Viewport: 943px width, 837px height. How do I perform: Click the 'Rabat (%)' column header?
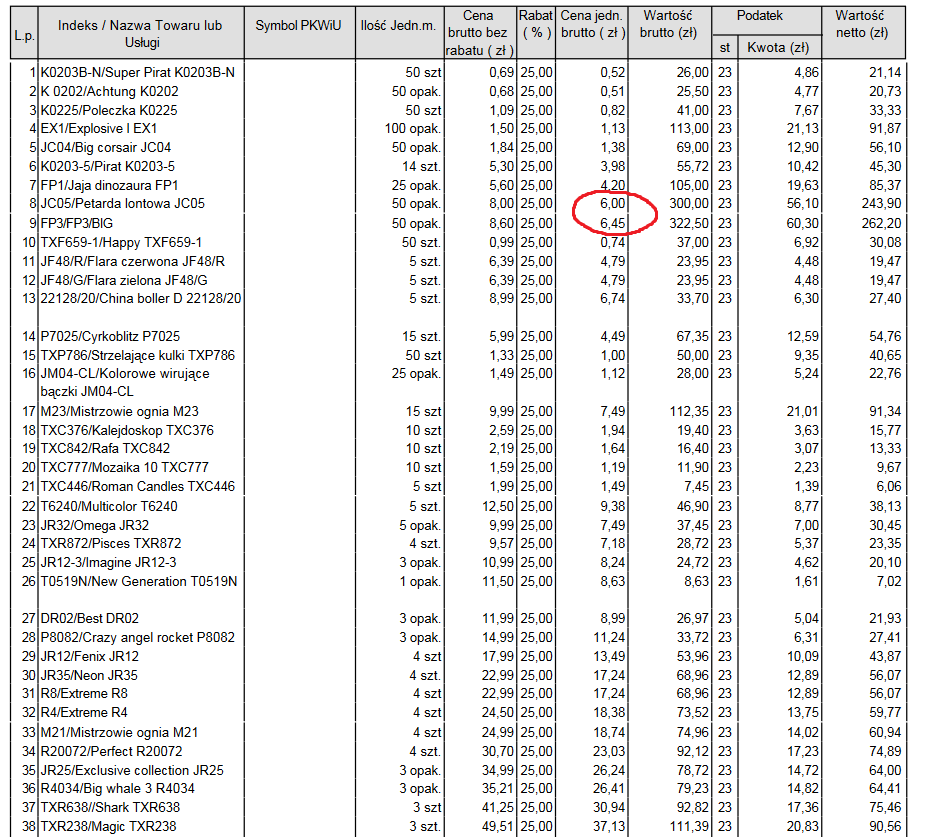536,24
